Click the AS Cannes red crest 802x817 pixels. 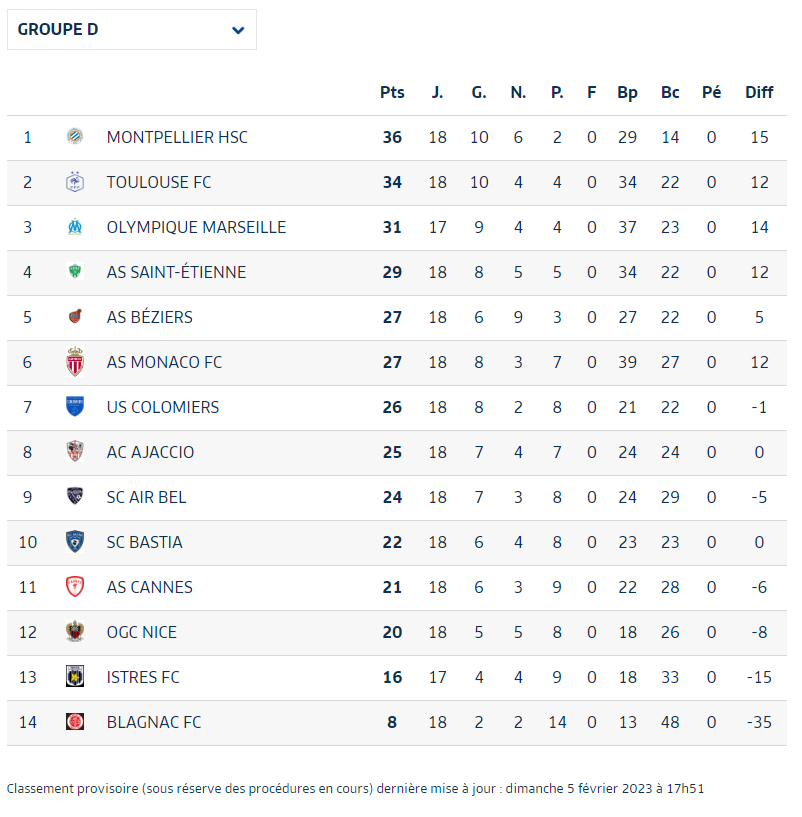[x=75, y=587]
